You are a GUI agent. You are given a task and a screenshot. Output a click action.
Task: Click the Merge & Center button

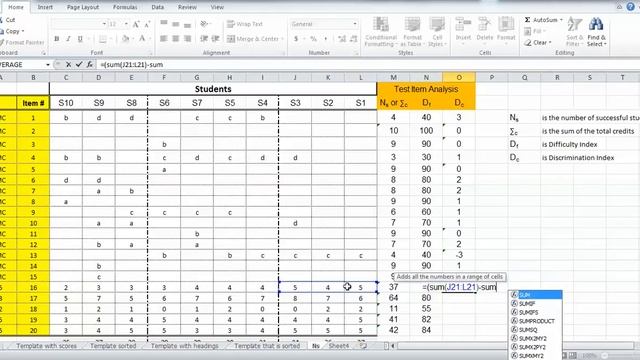point(253,39)
